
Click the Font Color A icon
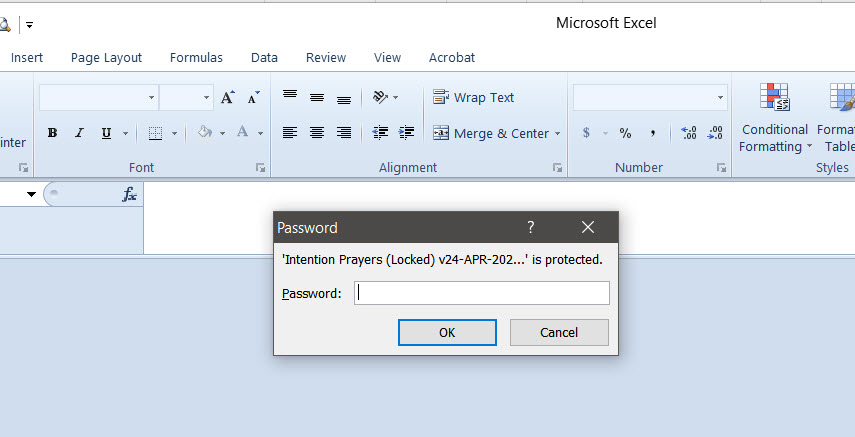(x=243, y=133)
